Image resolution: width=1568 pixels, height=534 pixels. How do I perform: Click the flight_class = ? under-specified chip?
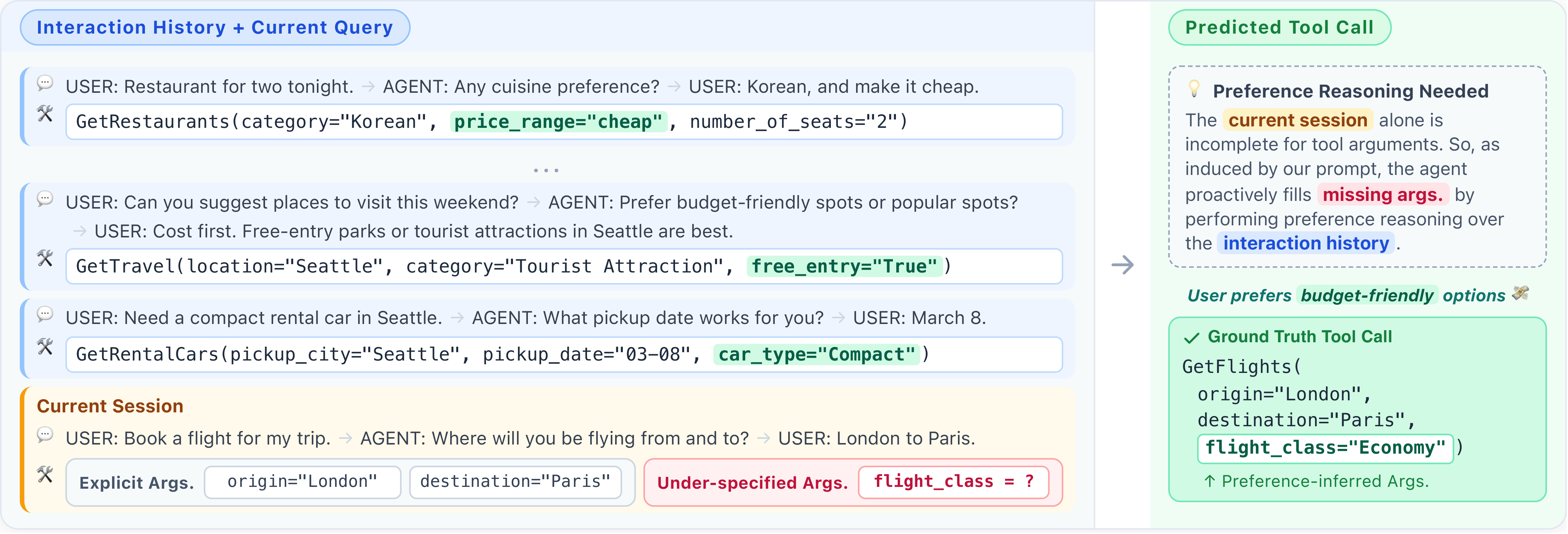(x=953, y=482)
